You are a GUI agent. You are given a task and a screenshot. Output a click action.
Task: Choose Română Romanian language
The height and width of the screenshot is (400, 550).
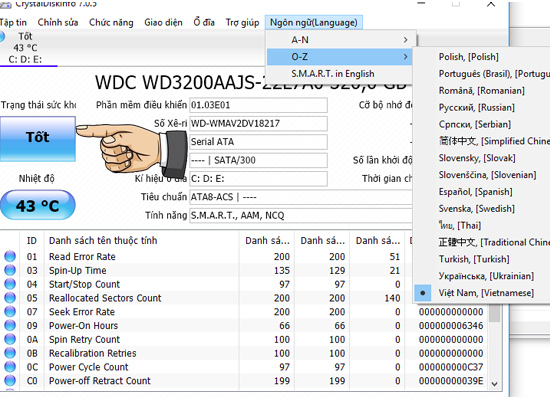482,91
